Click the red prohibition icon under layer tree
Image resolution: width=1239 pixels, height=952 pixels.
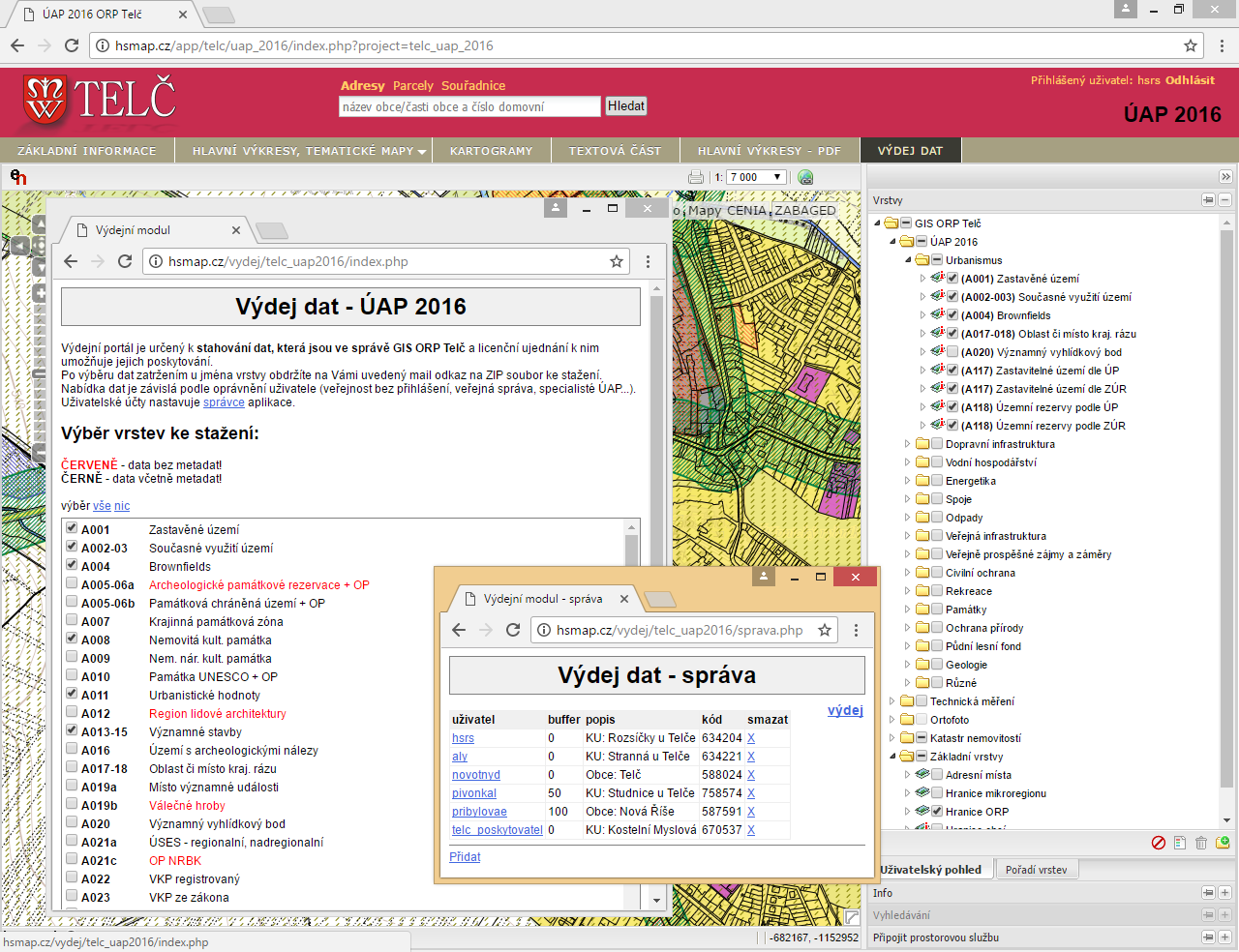click(1159, 843)
